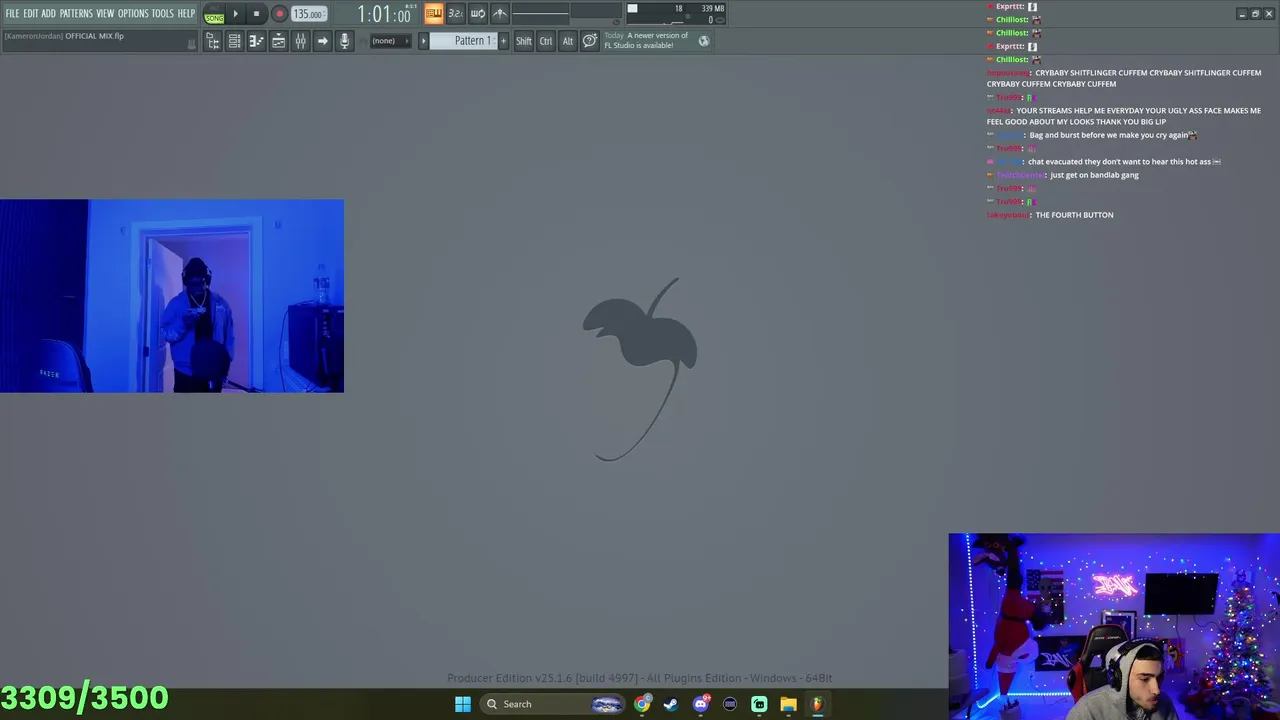Screen dimensions: 1280x720
Task: Click the Alt modifier button
Action: point(567,41)
